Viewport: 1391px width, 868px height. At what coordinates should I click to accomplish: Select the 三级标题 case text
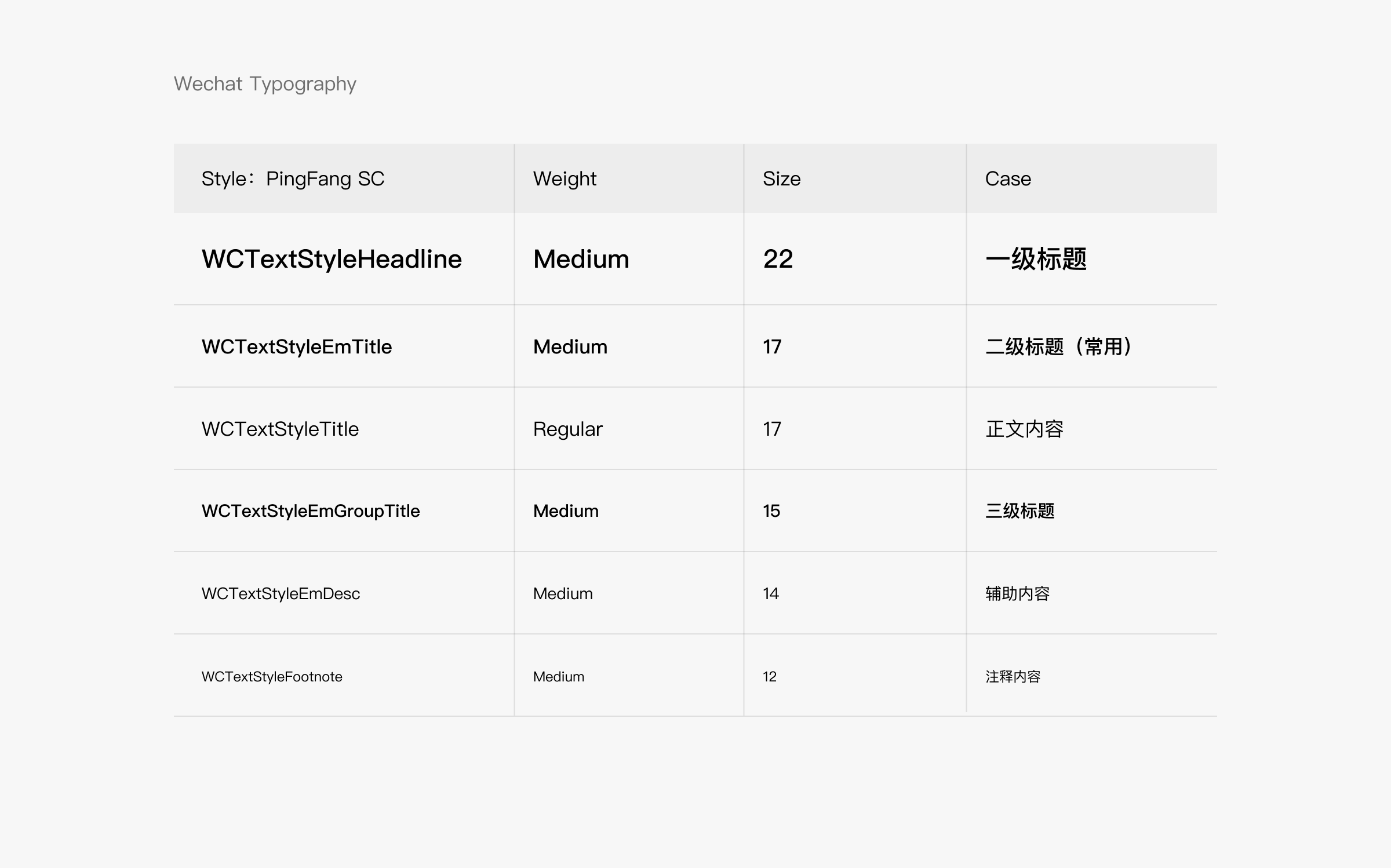click(x=1019, y=511)
